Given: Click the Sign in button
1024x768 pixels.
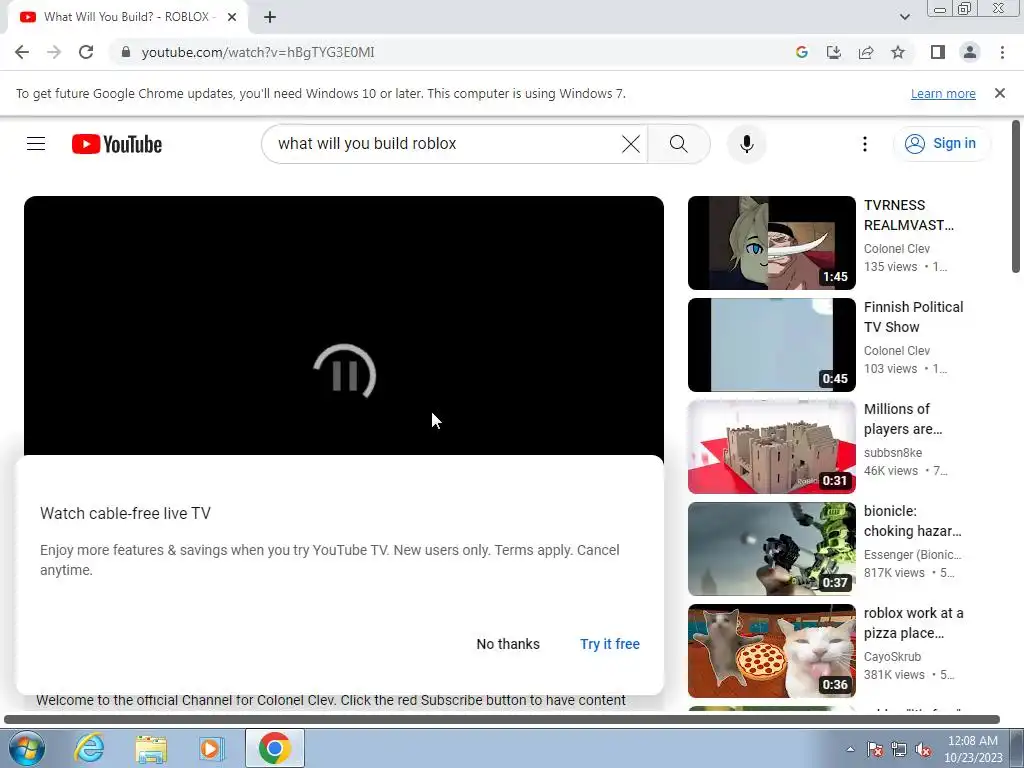Looking at the screenshot, I should pyautogui.click(x=941, y=144).
